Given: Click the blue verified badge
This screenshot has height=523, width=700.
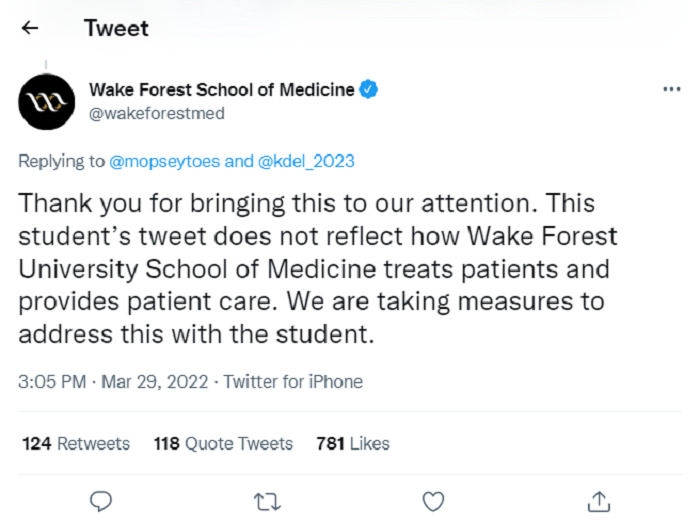Looking at the screenshot, I should click(x=369, y=89).
